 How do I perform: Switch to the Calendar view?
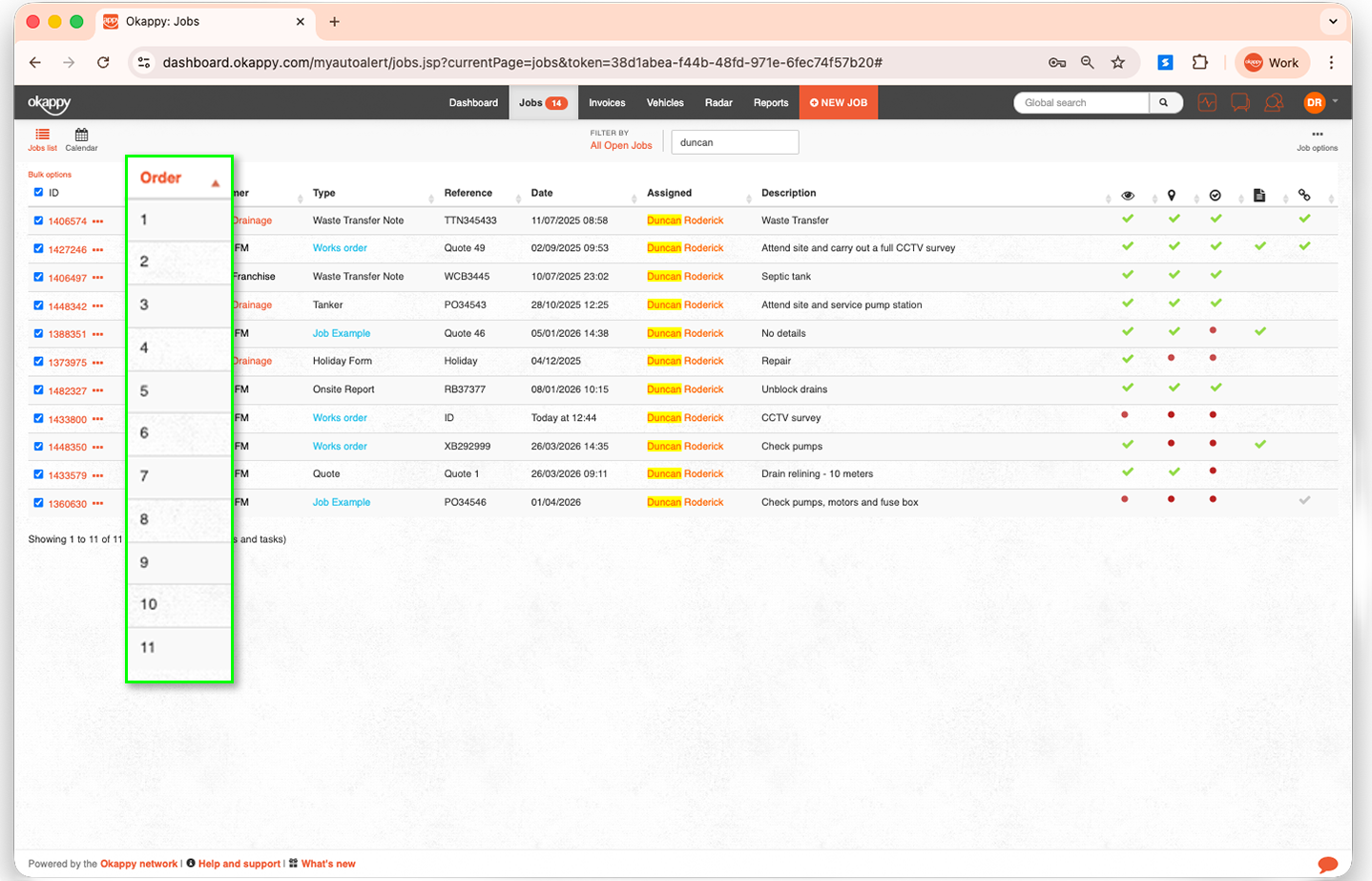tap(81, 139)
